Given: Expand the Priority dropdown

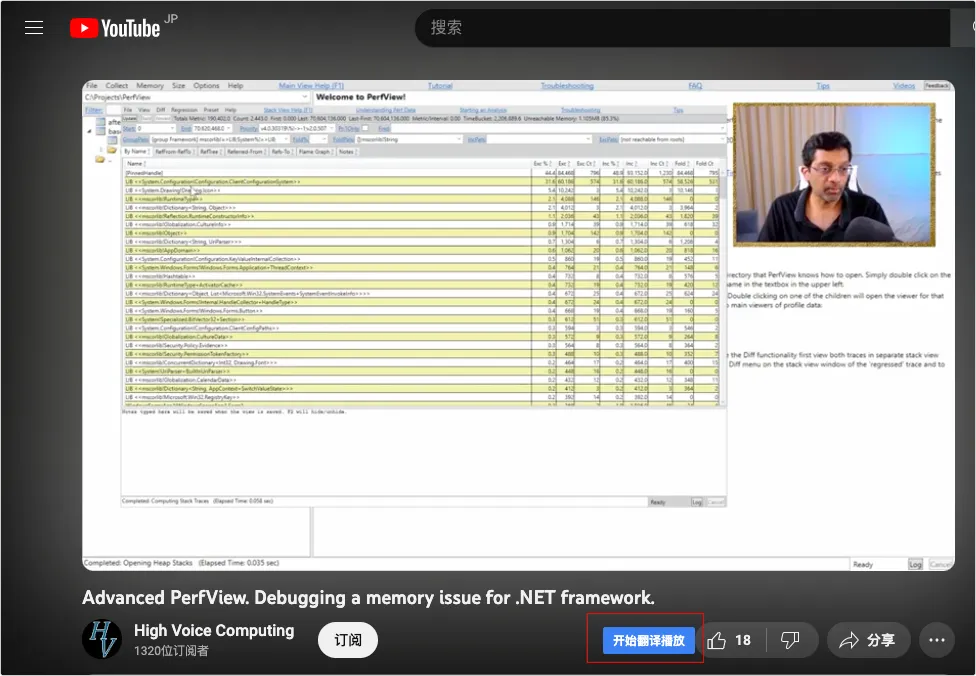Looking at the screenshot, I should point(332,128).
